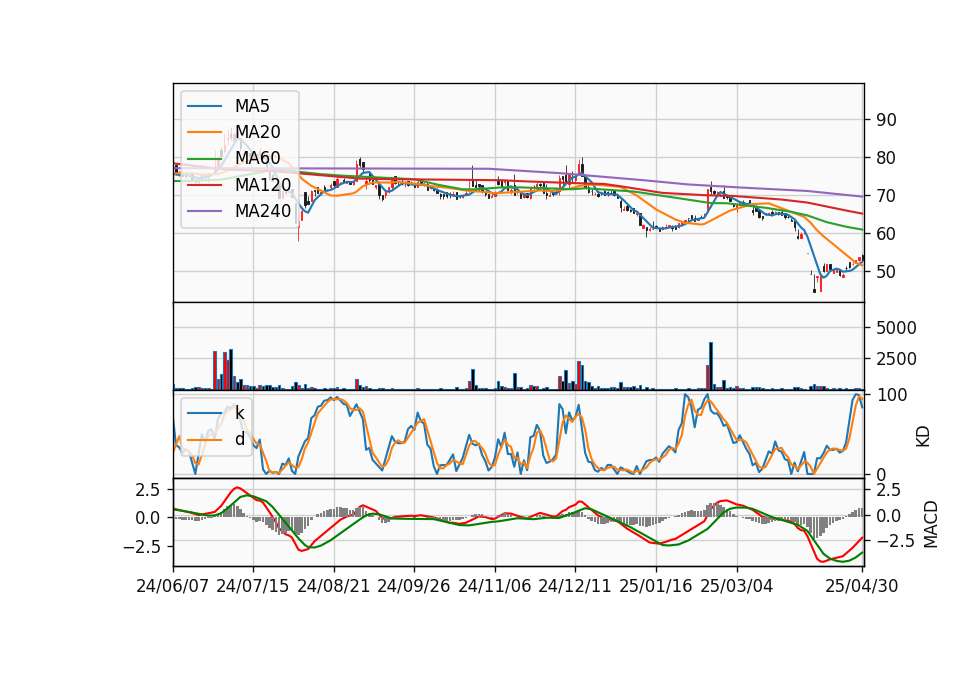The width and height of the screenshot is (960, 690).
Task: Click the price axis value 80
Action: tap(886, 158)
